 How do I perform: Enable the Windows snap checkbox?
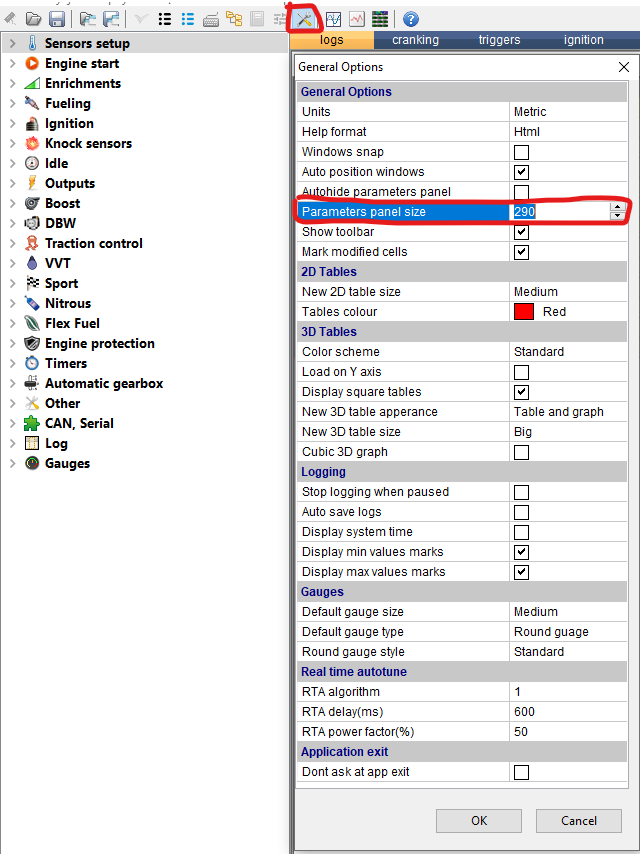coord(521,152)
